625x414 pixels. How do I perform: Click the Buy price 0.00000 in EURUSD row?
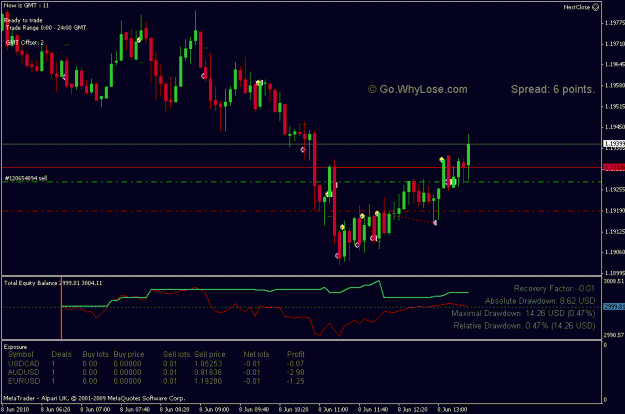127,381
